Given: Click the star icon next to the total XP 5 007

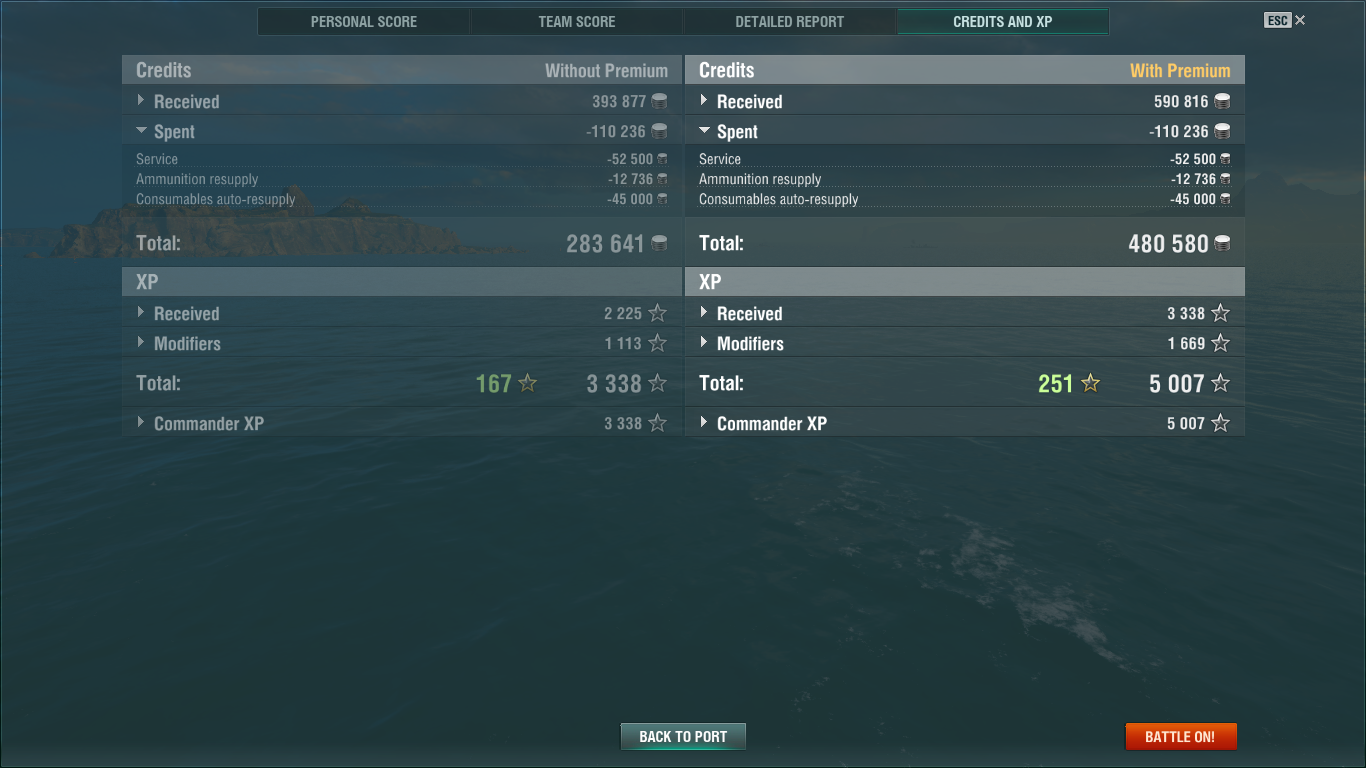Looking at the screenshot, I should [x=1220, y=383].
